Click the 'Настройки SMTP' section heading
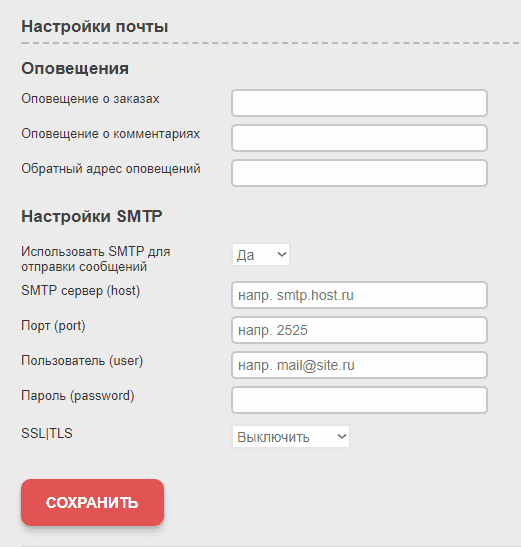521x547 pixels. click(x=92, y=216)
